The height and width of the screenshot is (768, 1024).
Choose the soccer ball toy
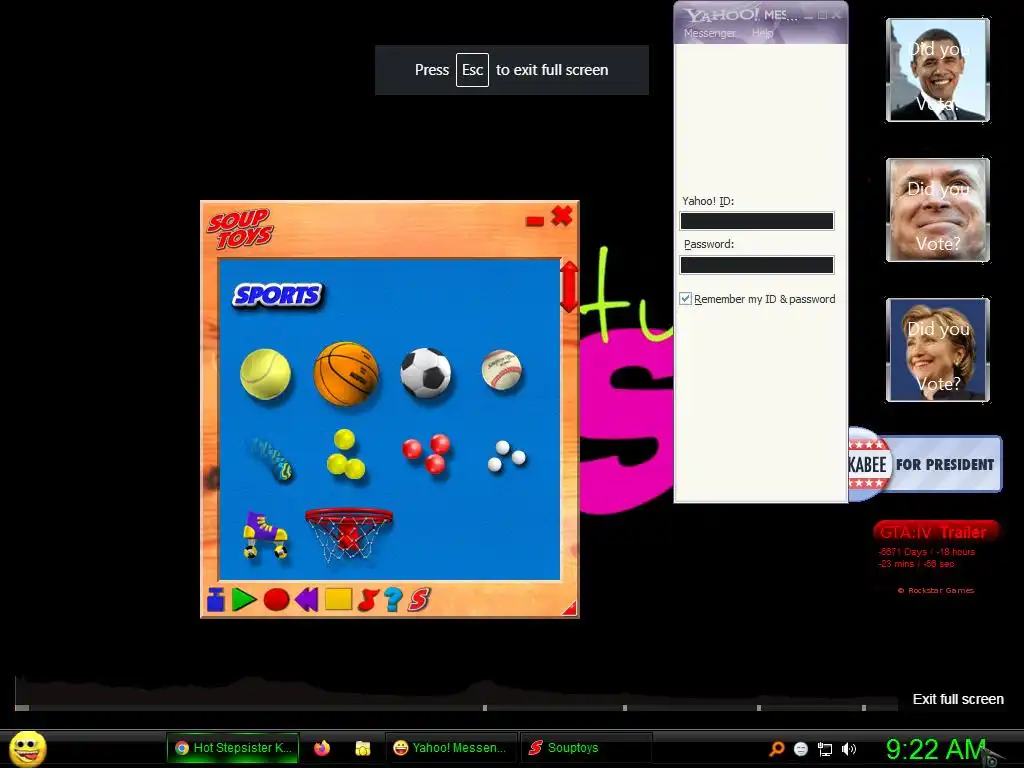point(426,373)
